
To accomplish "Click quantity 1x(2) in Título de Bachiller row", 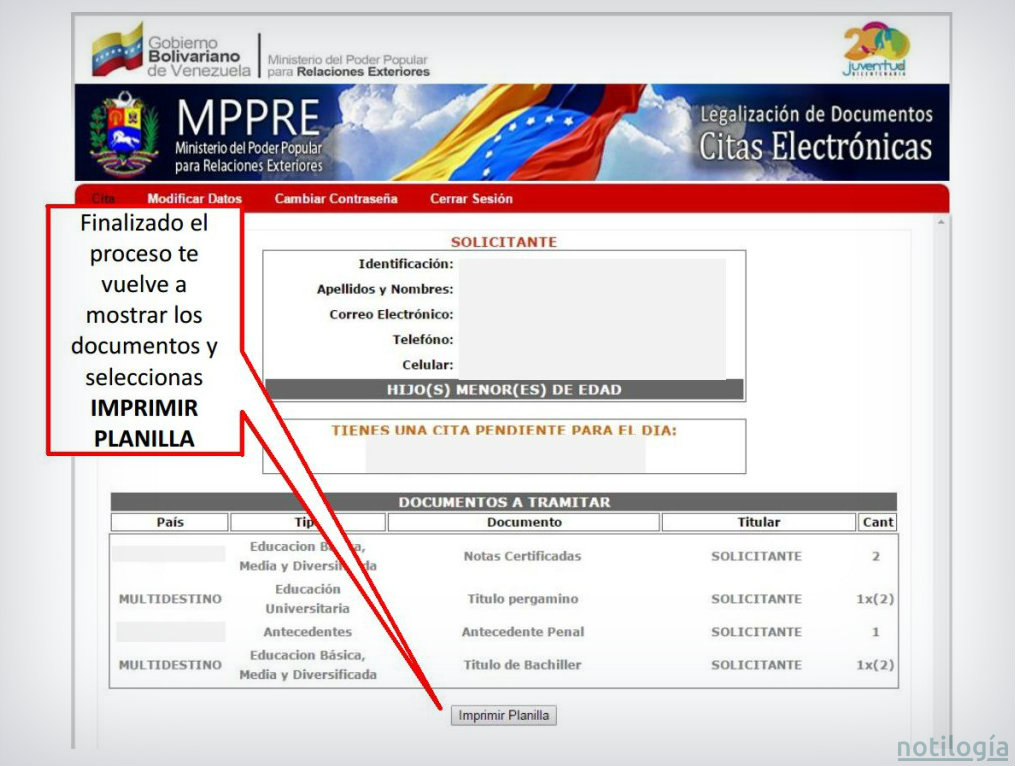I will (x=875, y=665).
